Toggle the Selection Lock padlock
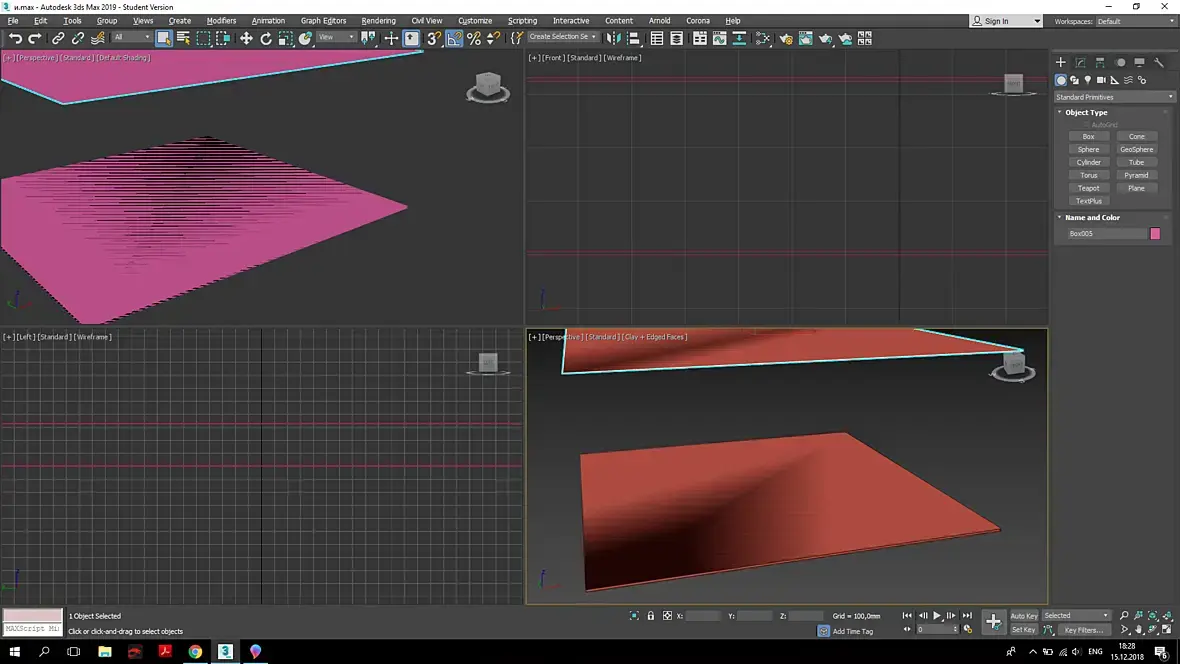Screen dimensions: 1180x664 (651, 616)
